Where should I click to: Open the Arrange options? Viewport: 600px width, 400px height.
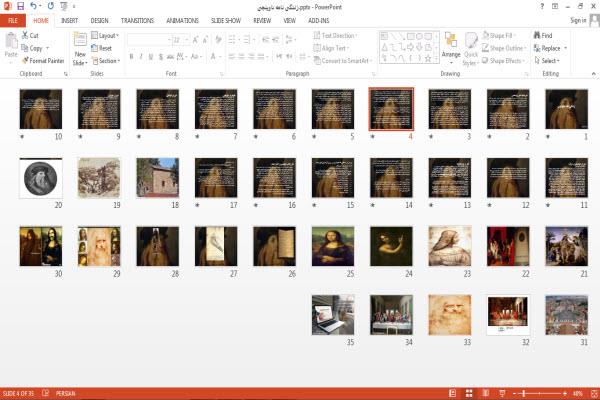[x=451, y=48]
